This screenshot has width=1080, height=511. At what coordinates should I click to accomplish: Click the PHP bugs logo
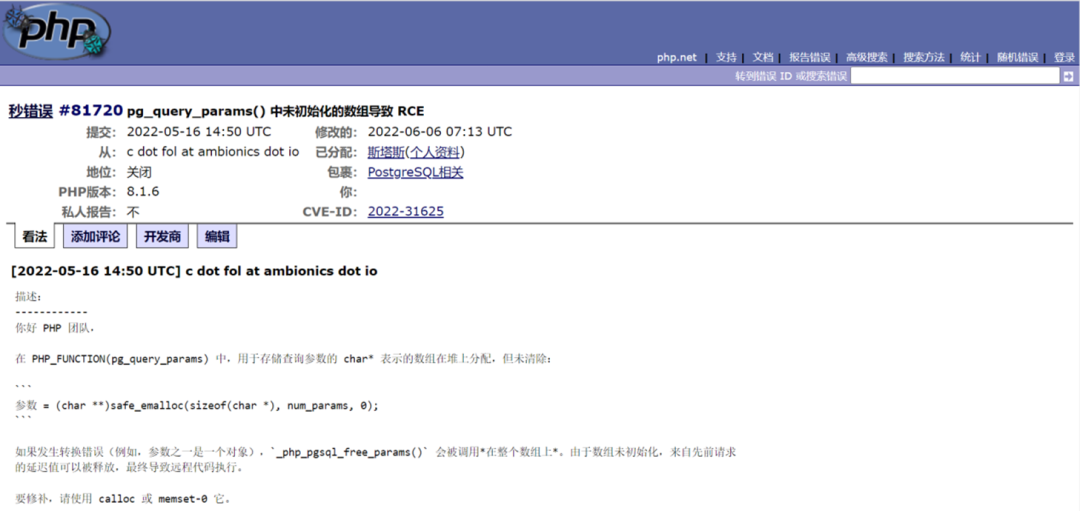[57, 33]
